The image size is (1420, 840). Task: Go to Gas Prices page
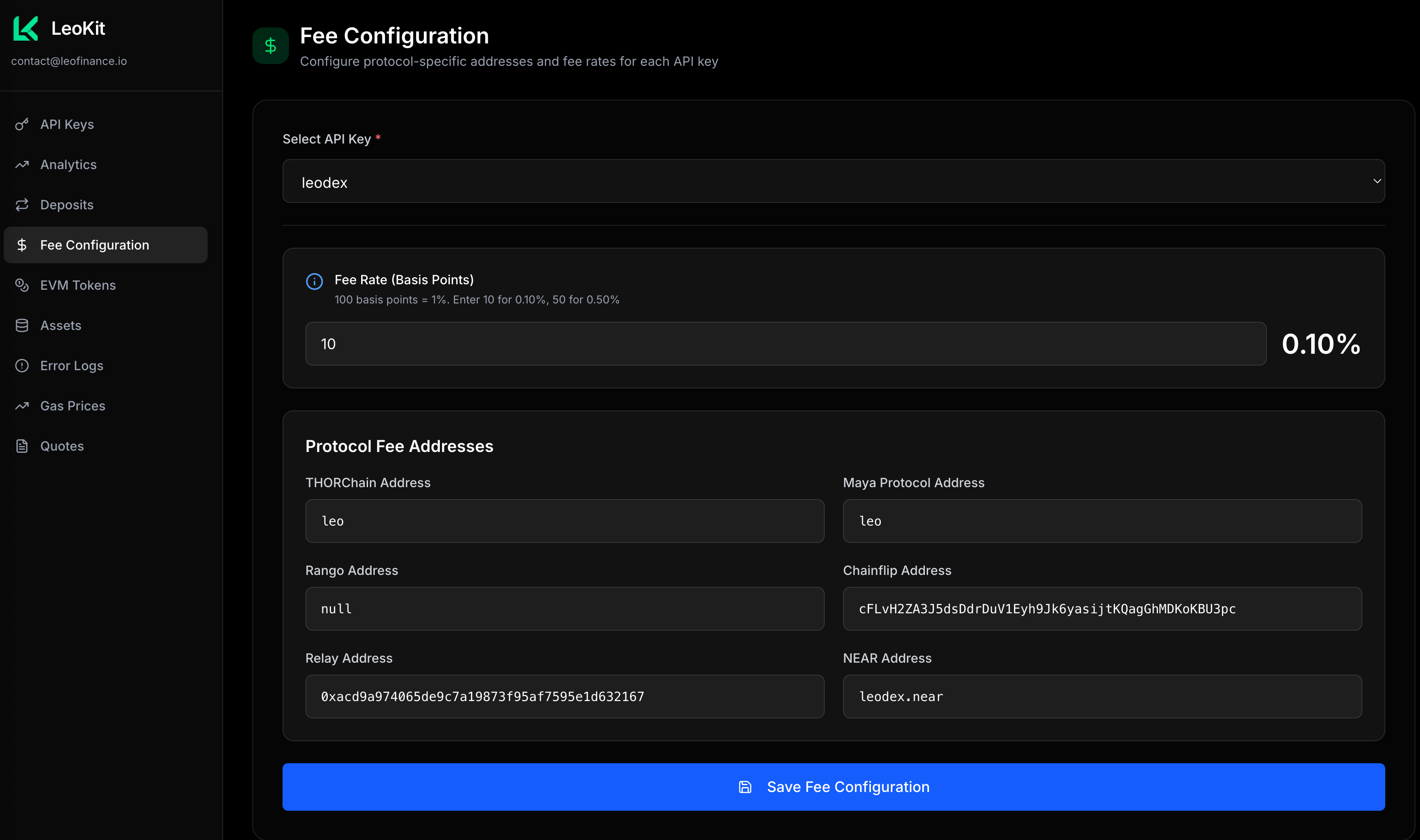click(x=73, y=406)
